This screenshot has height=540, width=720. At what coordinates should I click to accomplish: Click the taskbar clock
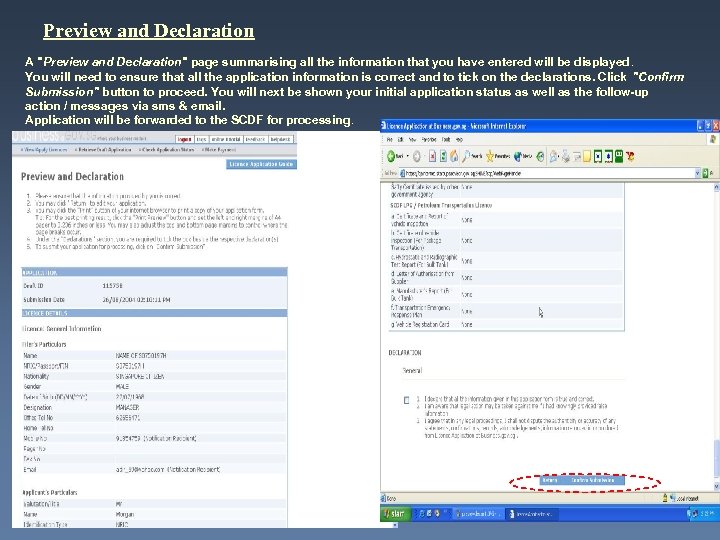point(707,513)
